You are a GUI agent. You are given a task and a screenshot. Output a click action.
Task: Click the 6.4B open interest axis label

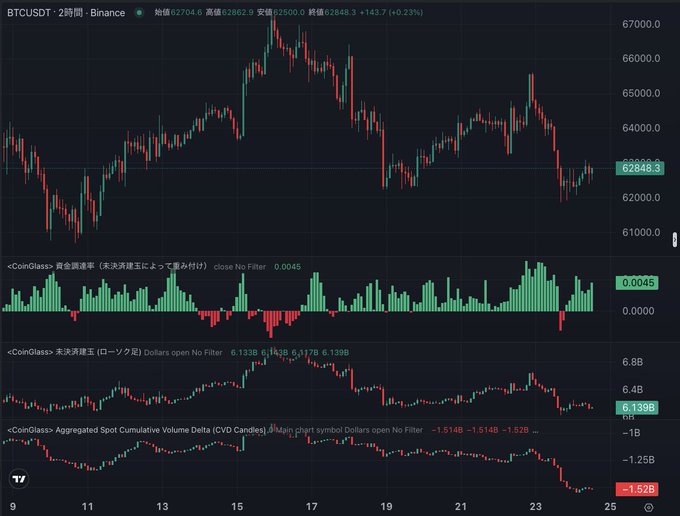tap(632, 389)
